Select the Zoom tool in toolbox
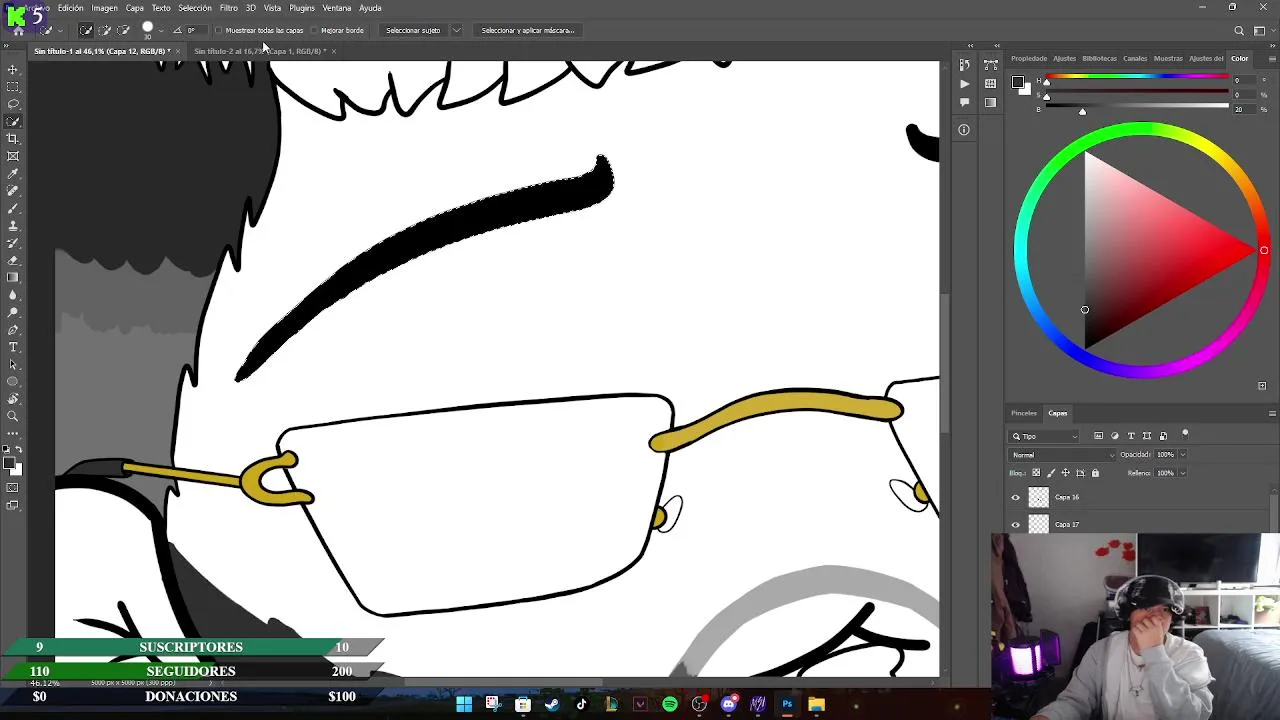This screenshot has height=720, width=1280. click(13, 416)
